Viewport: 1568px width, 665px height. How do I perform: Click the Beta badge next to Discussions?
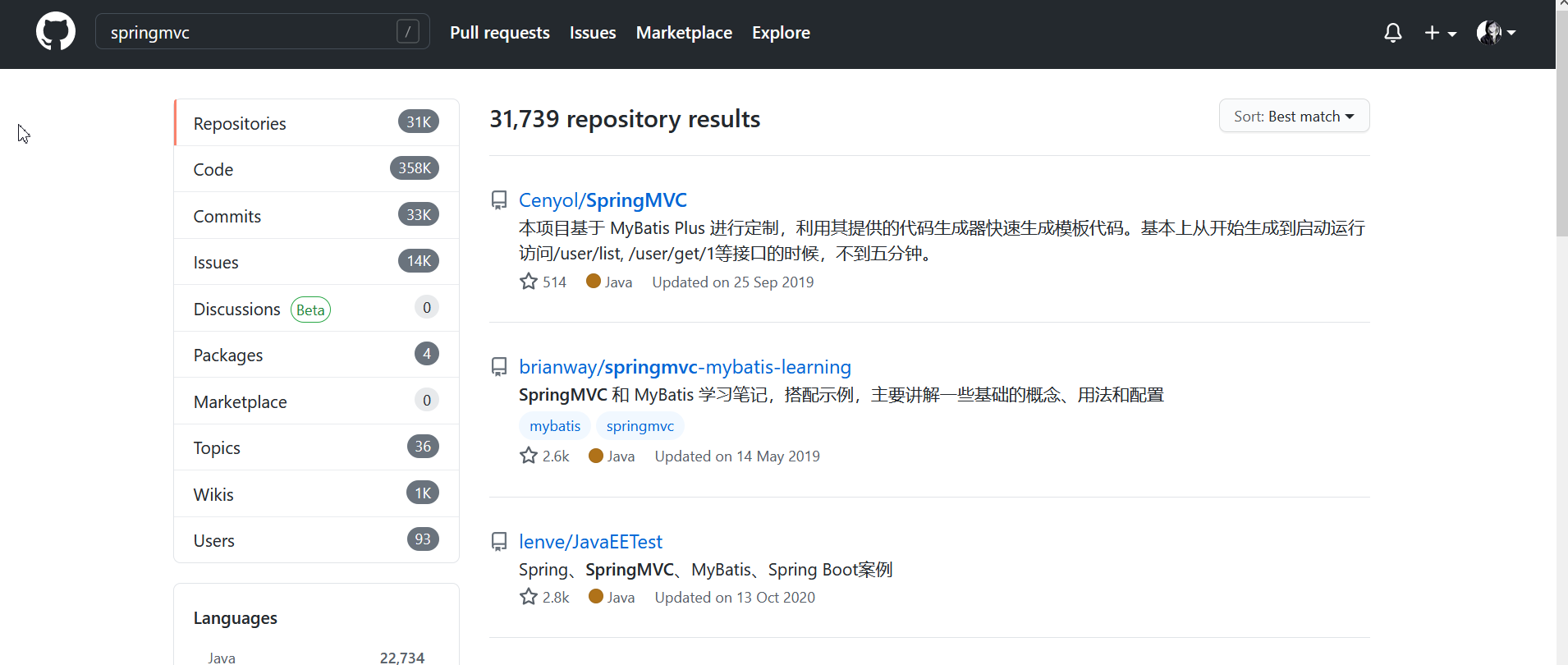coord(310,310)
